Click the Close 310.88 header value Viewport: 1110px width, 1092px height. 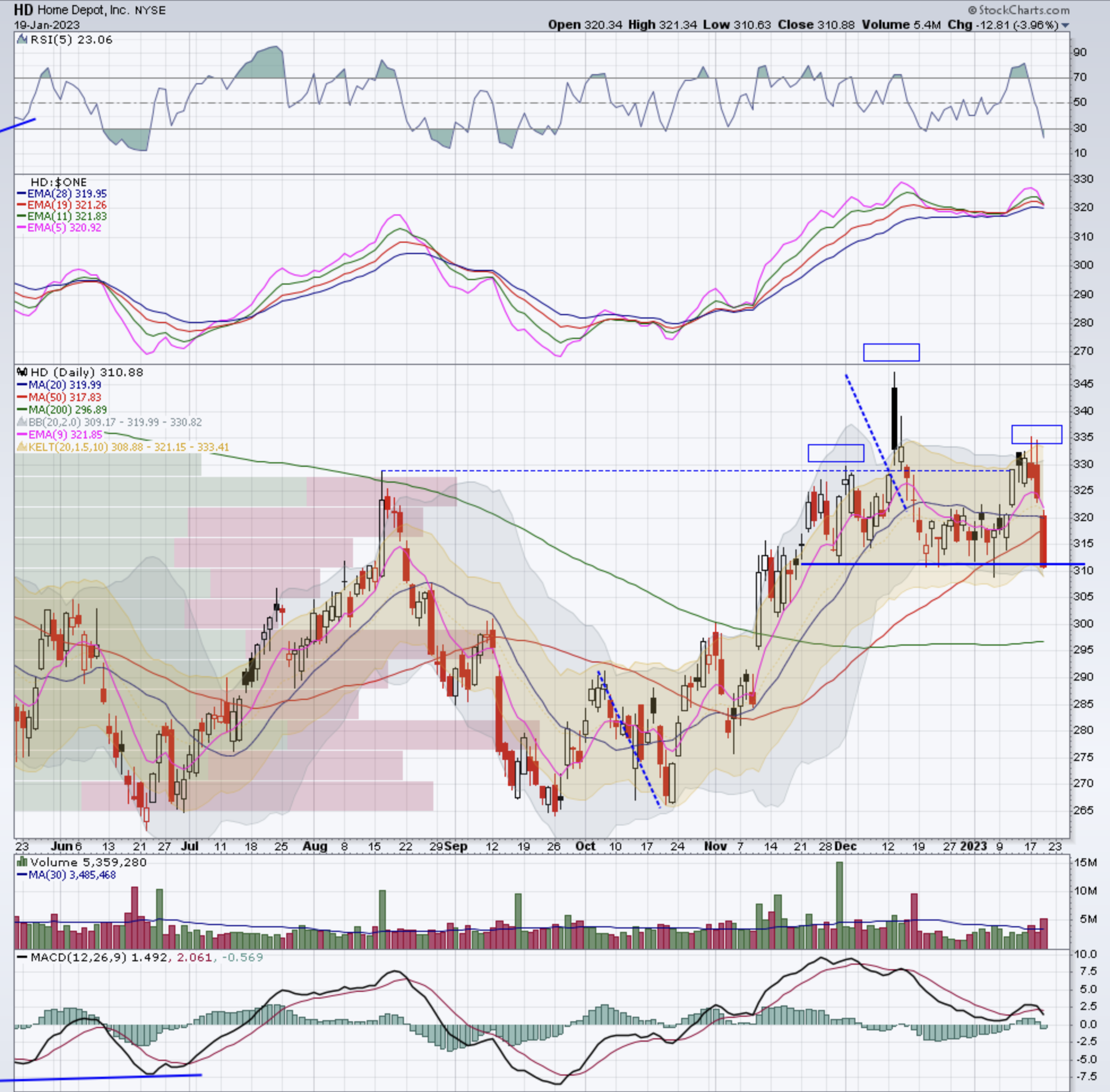click(x=816, y=25)
